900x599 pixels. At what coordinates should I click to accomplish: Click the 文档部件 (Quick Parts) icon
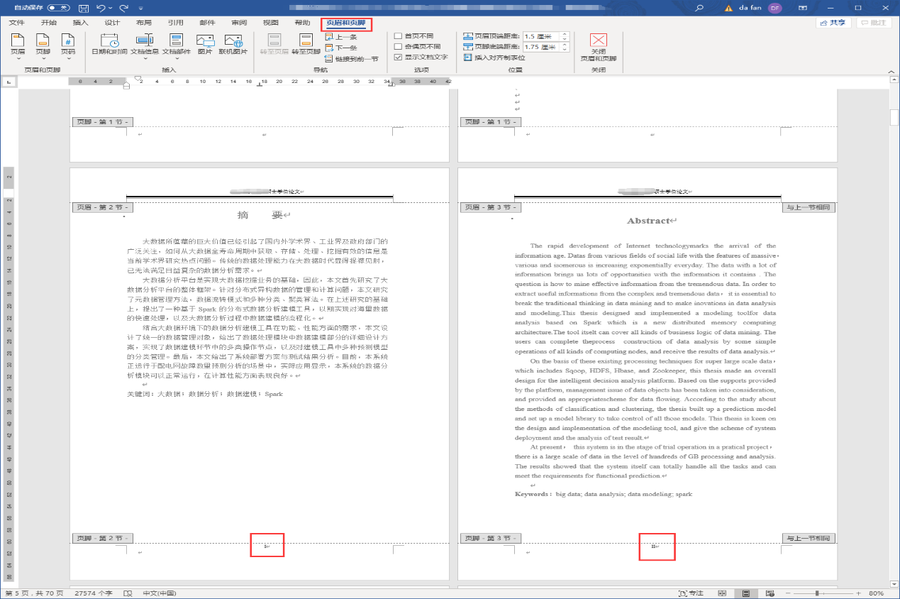176,45
